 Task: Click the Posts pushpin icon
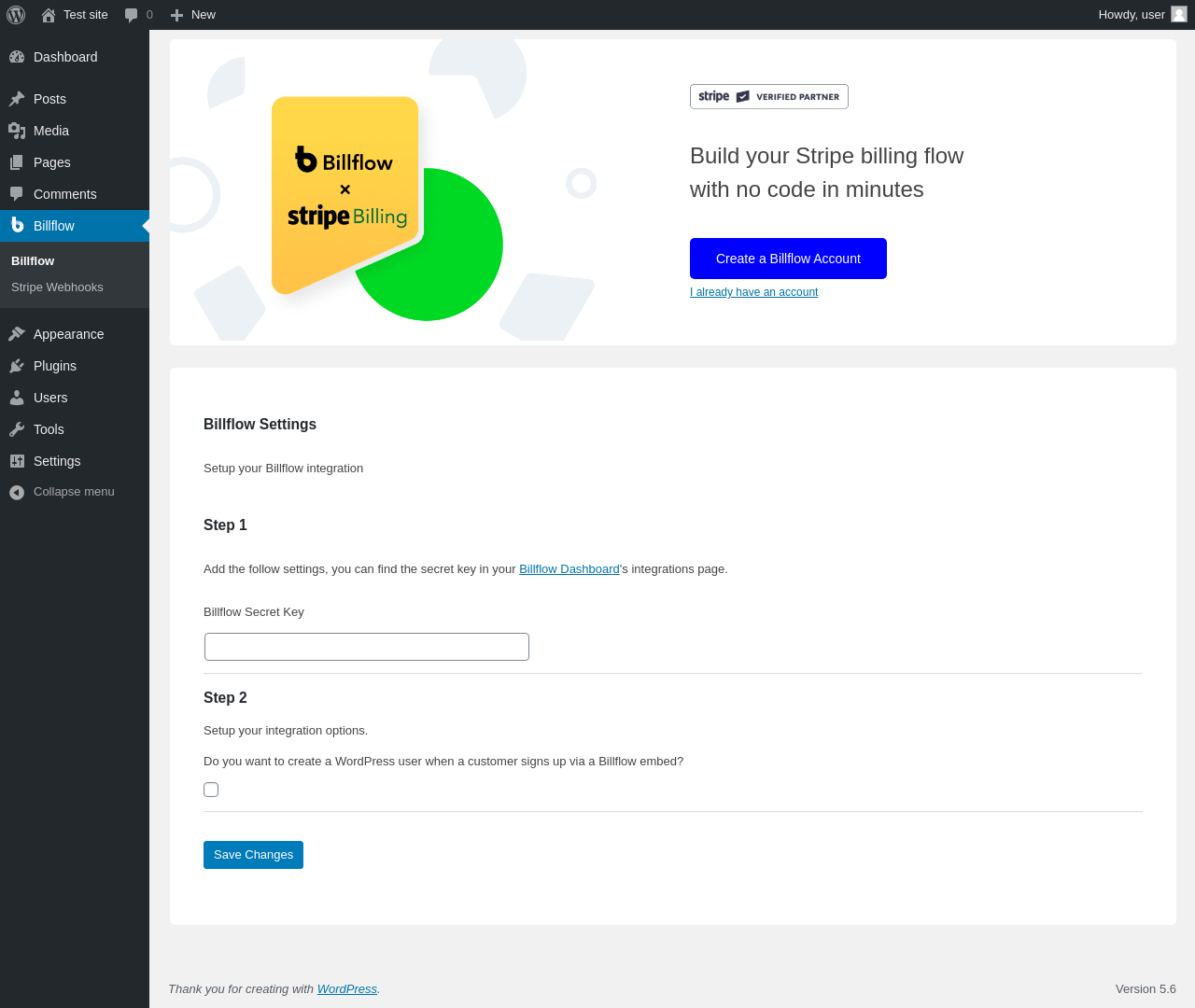click(x=17, y=99)
